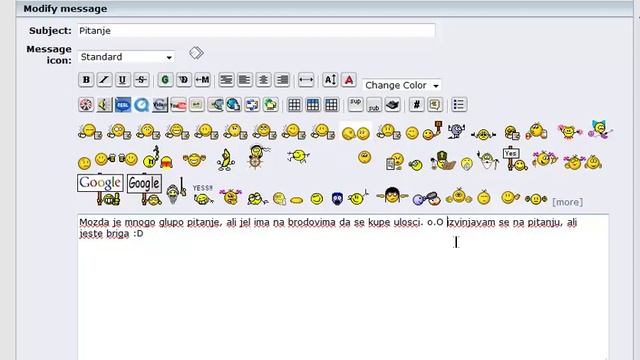This screenshot has width=640, height=360.
Task: Click the blue FBSL toolbar icon
Action: click(x=123, y=105)
